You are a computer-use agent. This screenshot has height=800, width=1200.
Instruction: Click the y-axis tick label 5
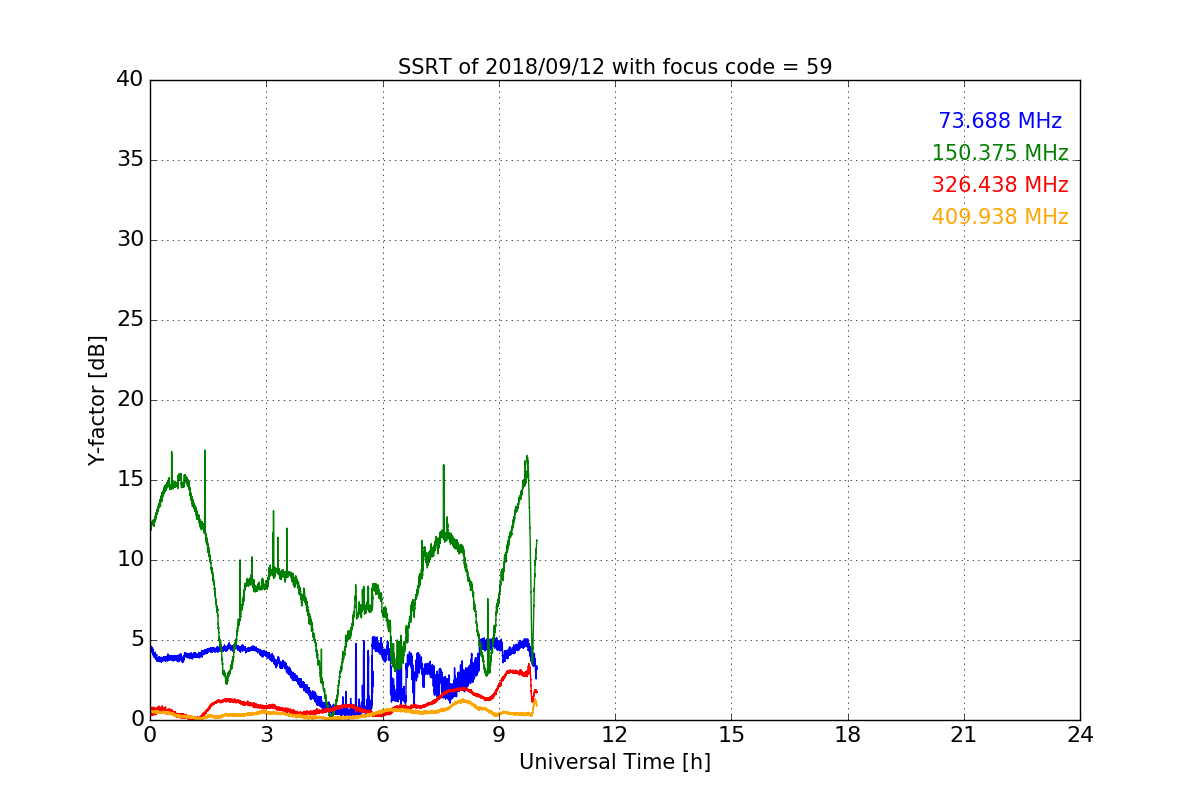coord(137,640)
